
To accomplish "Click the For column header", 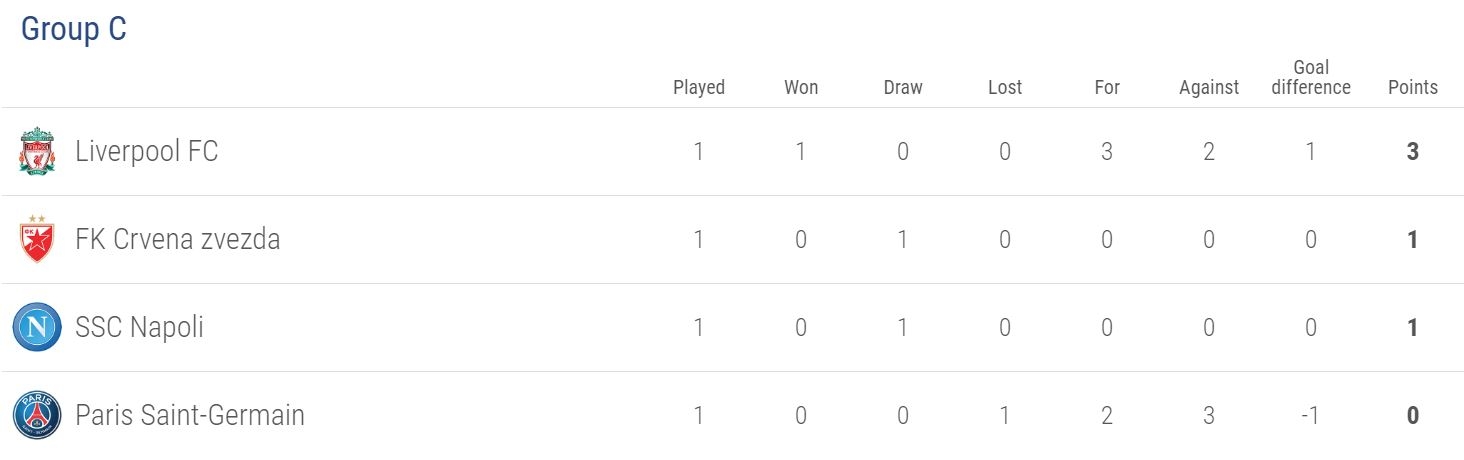I will click(x=1107, y=87).
